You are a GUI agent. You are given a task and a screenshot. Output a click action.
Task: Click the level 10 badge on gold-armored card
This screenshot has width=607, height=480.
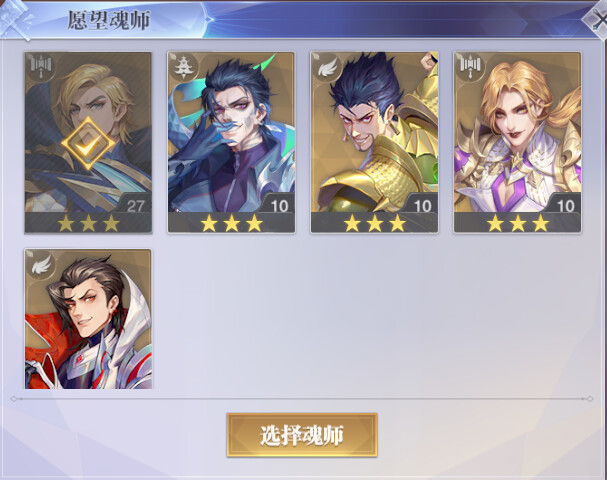coord(422,205)
